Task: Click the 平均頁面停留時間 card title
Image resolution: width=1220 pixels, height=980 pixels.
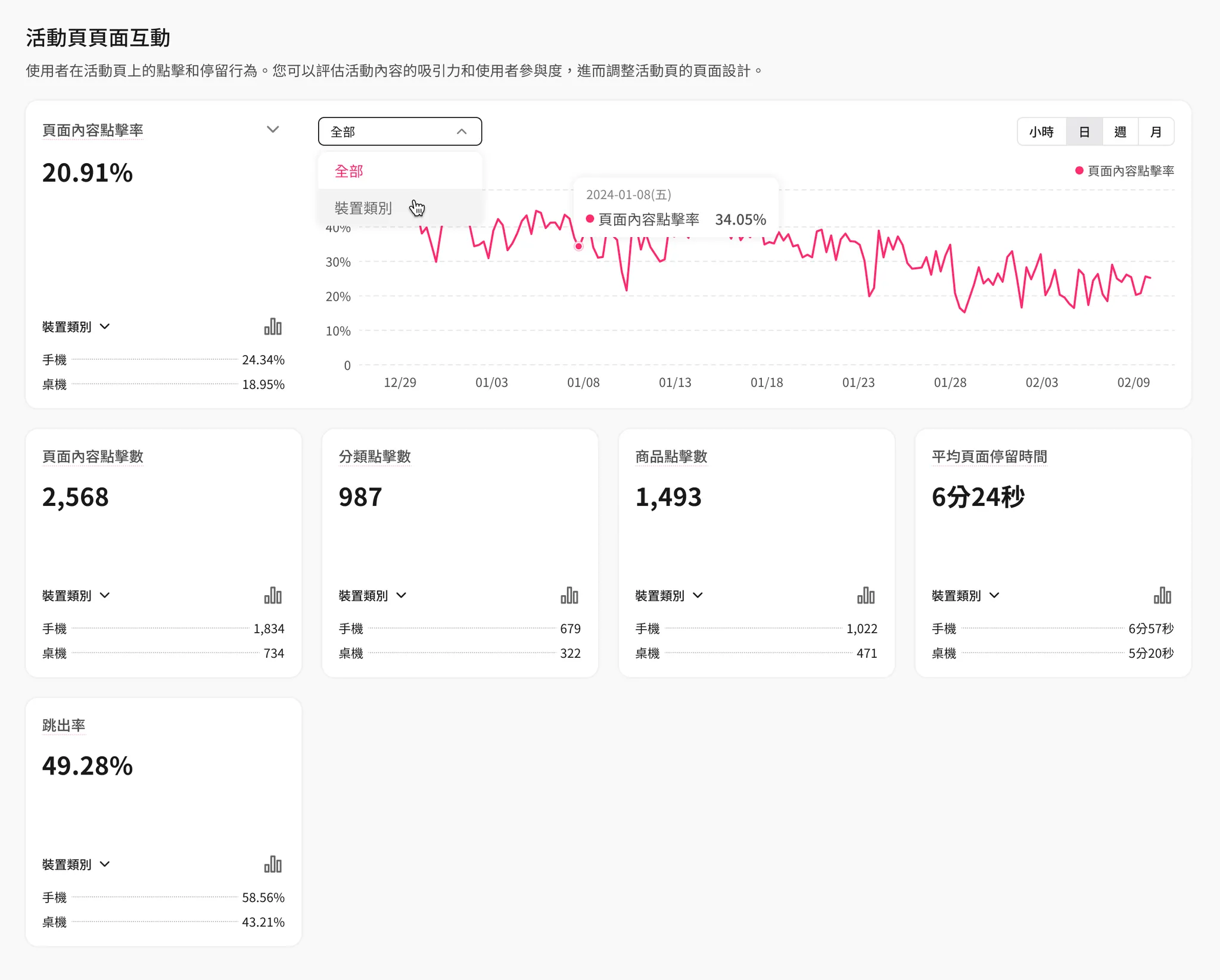Action: point(989,456)
